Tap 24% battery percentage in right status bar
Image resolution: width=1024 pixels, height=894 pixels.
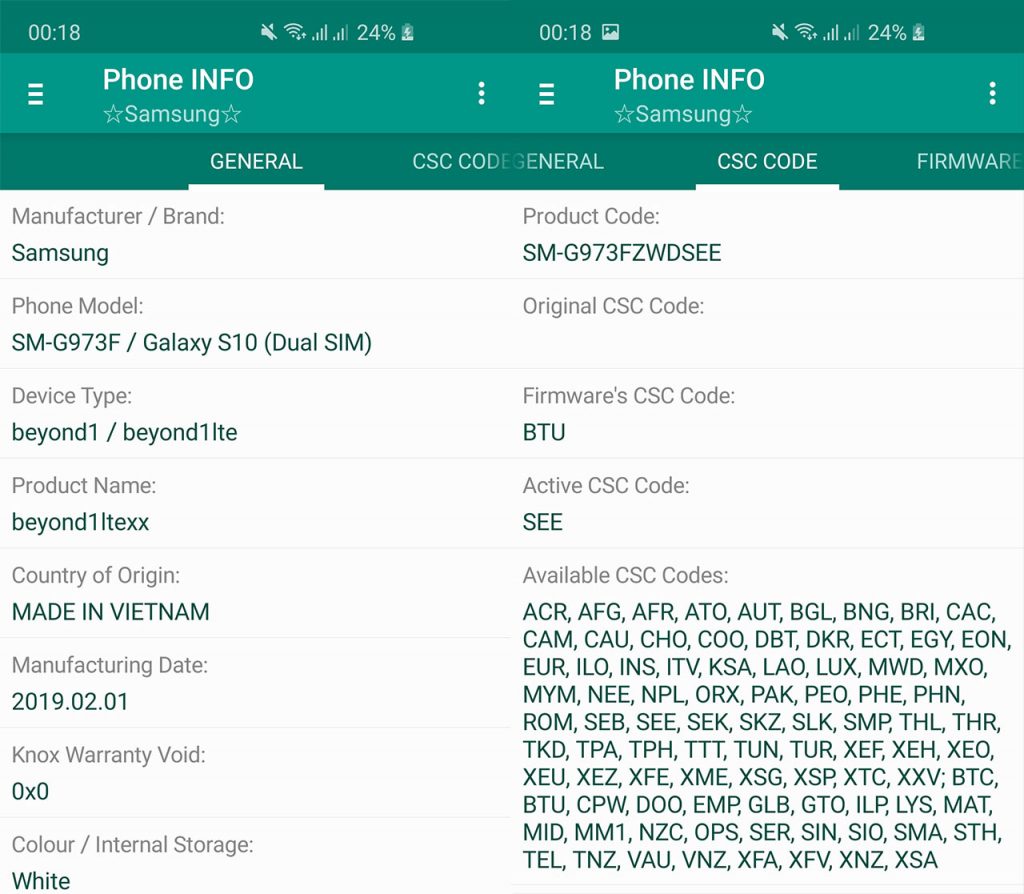point(887,32)
